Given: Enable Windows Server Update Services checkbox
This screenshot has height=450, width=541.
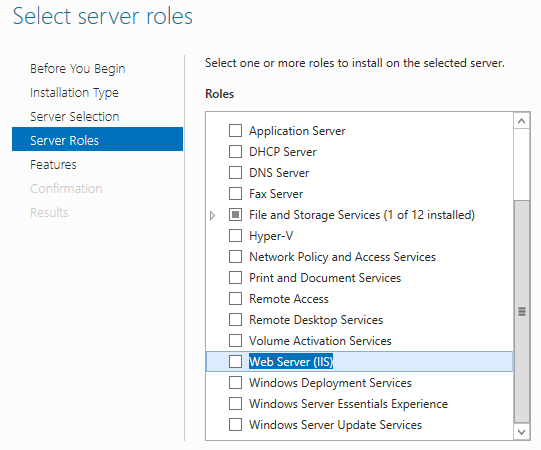Looking at the screenshot, I should tap(235, 425).
